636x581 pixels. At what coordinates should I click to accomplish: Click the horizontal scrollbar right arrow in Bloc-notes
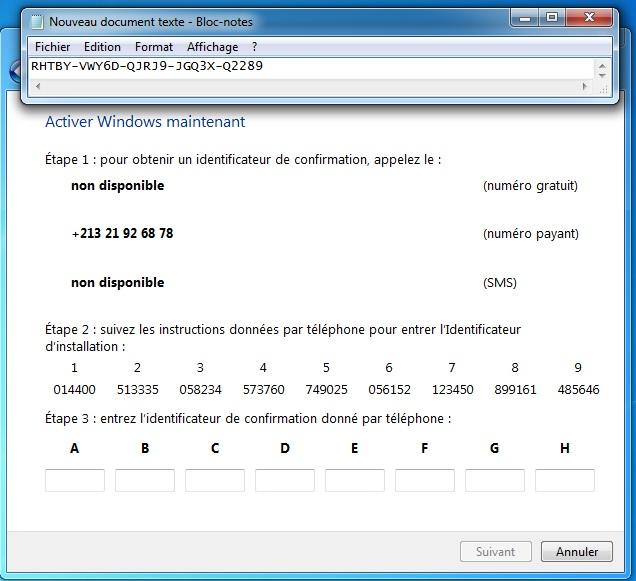pyautogui.click(x=584, y=86)
